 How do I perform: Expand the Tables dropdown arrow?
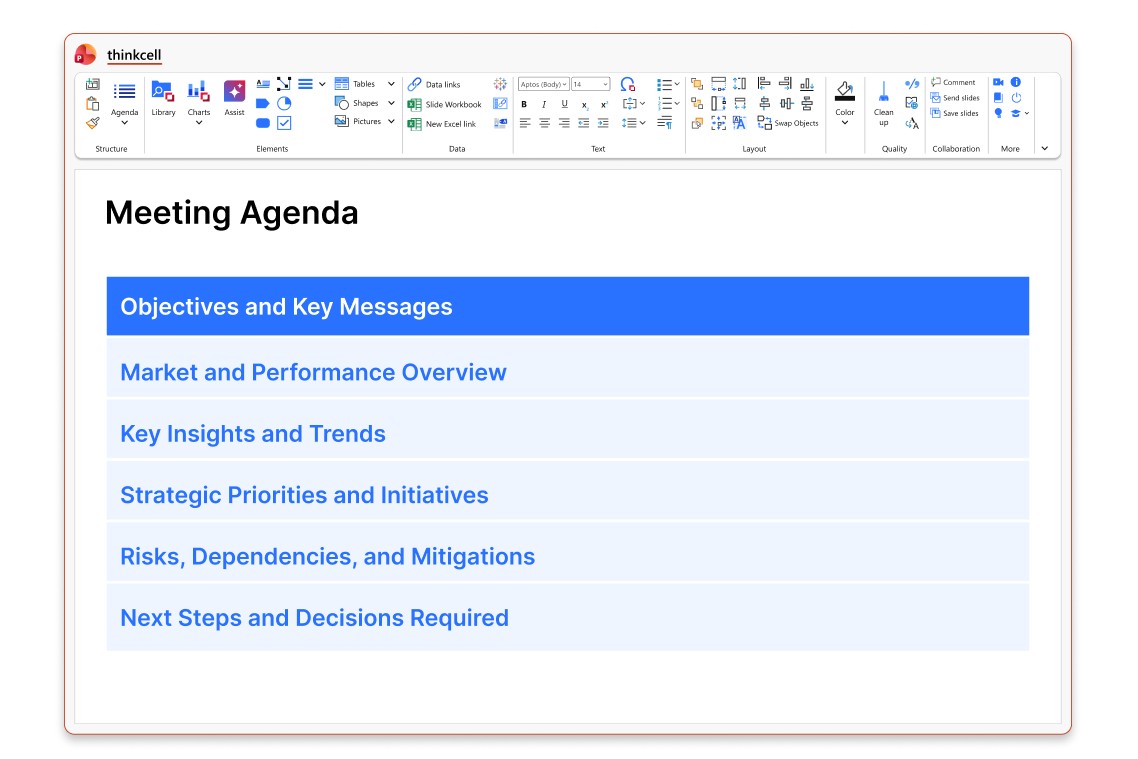pos(391,84)
